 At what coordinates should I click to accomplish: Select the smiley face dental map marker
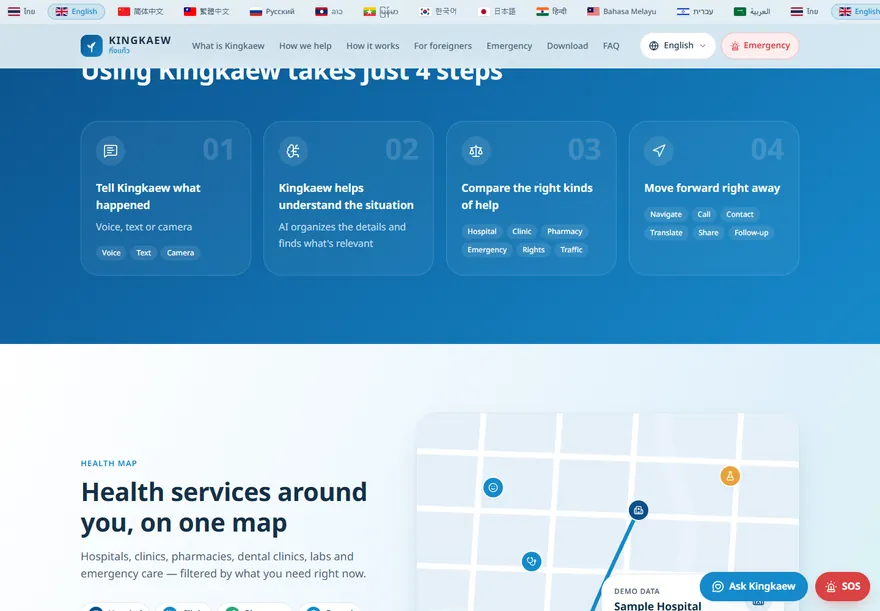pos(493,488)
